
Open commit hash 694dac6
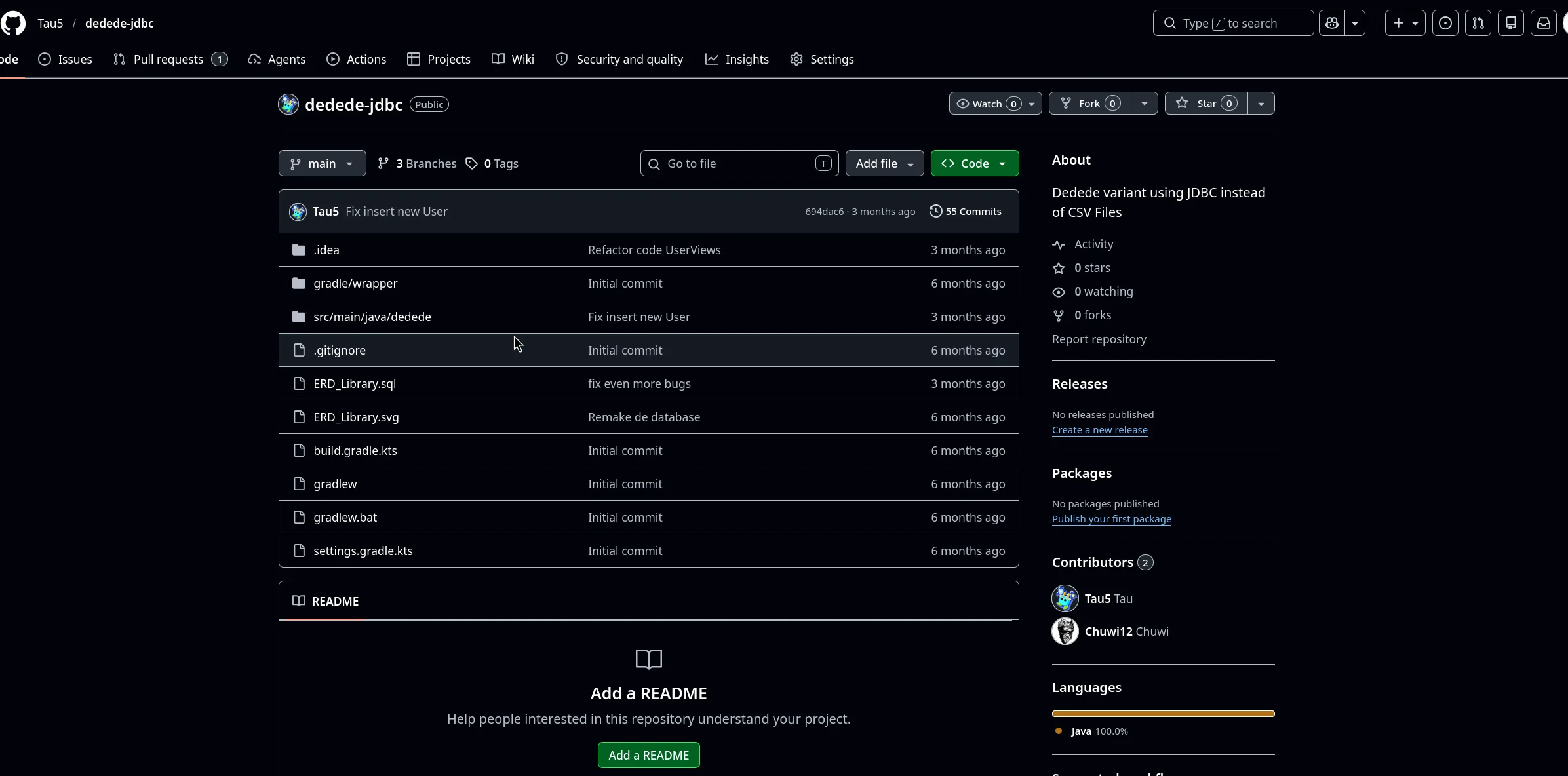pyautogui.click(x=824, y=212)
